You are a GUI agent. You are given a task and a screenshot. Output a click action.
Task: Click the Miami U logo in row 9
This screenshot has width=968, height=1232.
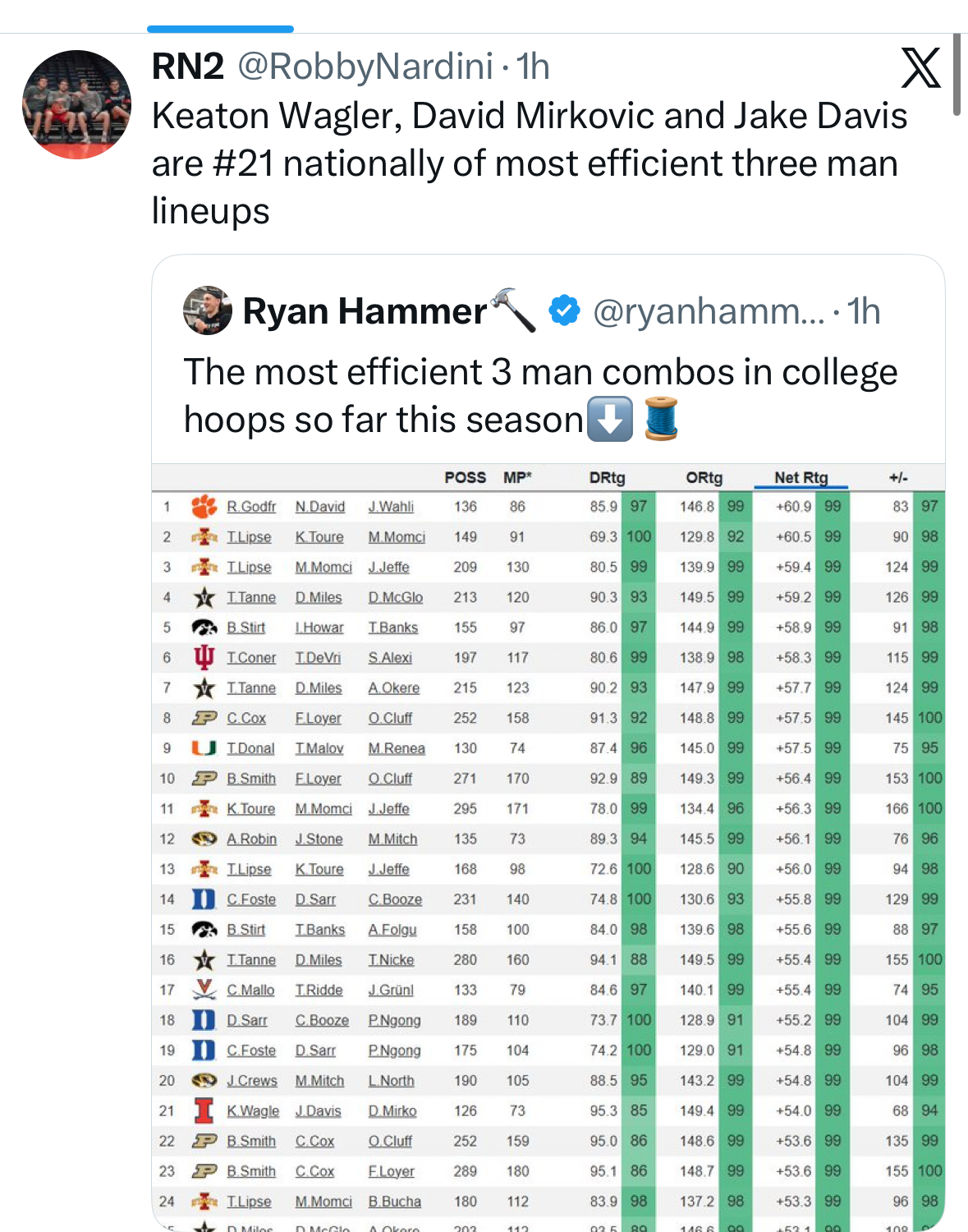pyautogui.click(x=204, y=747)
